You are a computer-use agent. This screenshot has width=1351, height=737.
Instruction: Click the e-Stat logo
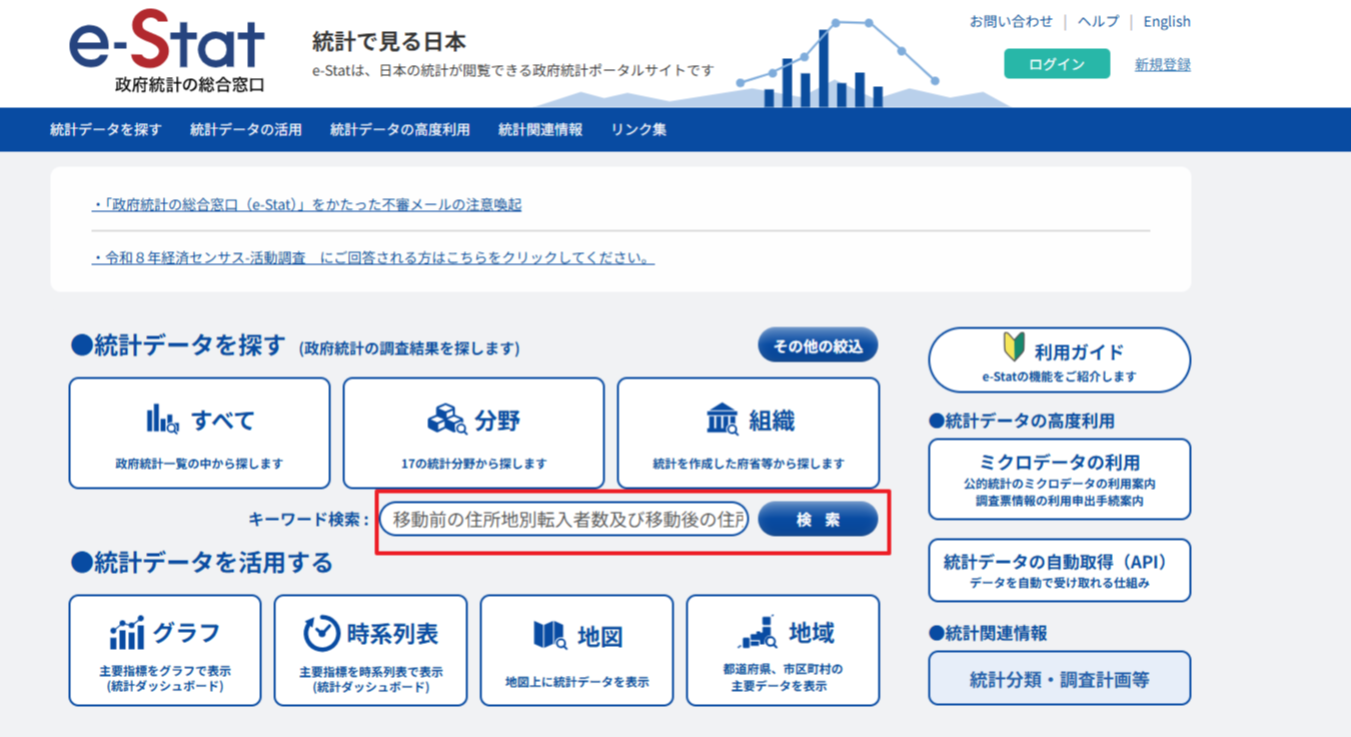point(167,52)
